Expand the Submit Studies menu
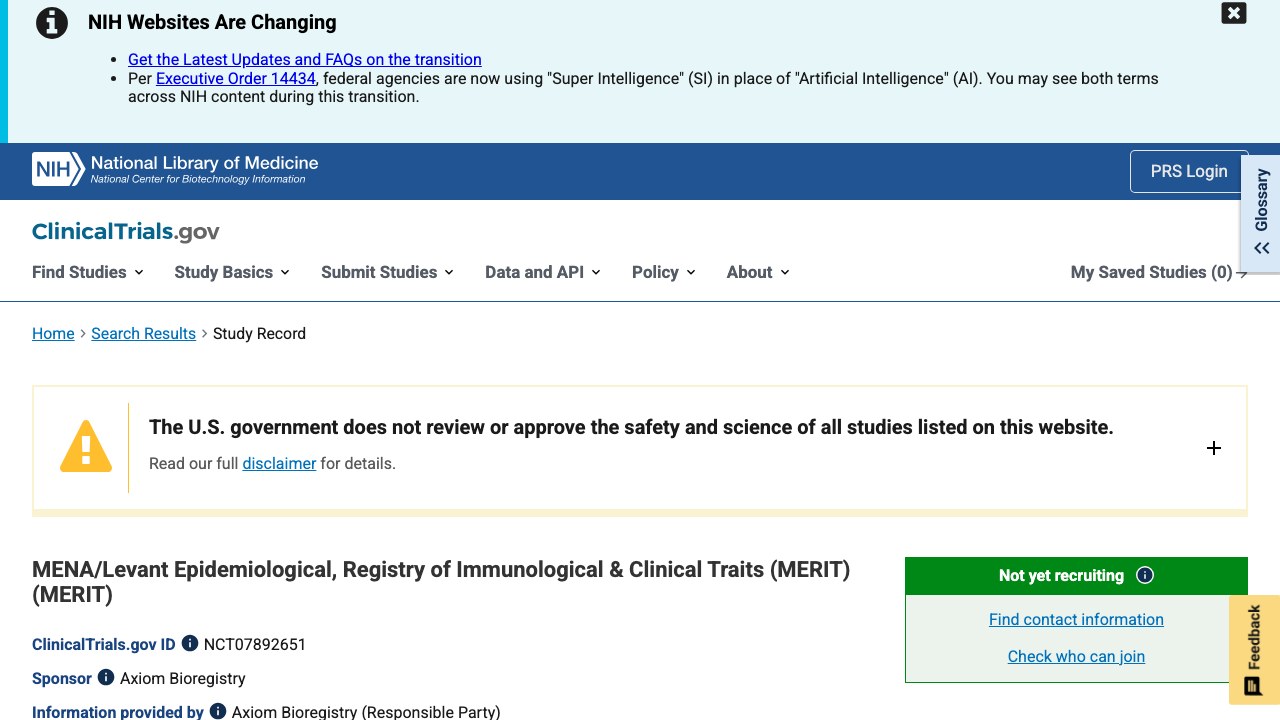This screenshot has width=1280, height=720. pyautogui.click(x=387, y=272)
